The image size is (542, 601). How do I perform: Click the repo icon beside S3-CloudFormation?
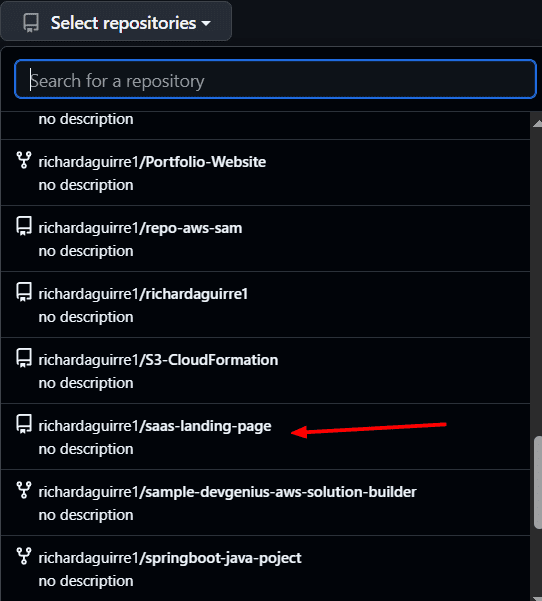[x=24, y=358]
